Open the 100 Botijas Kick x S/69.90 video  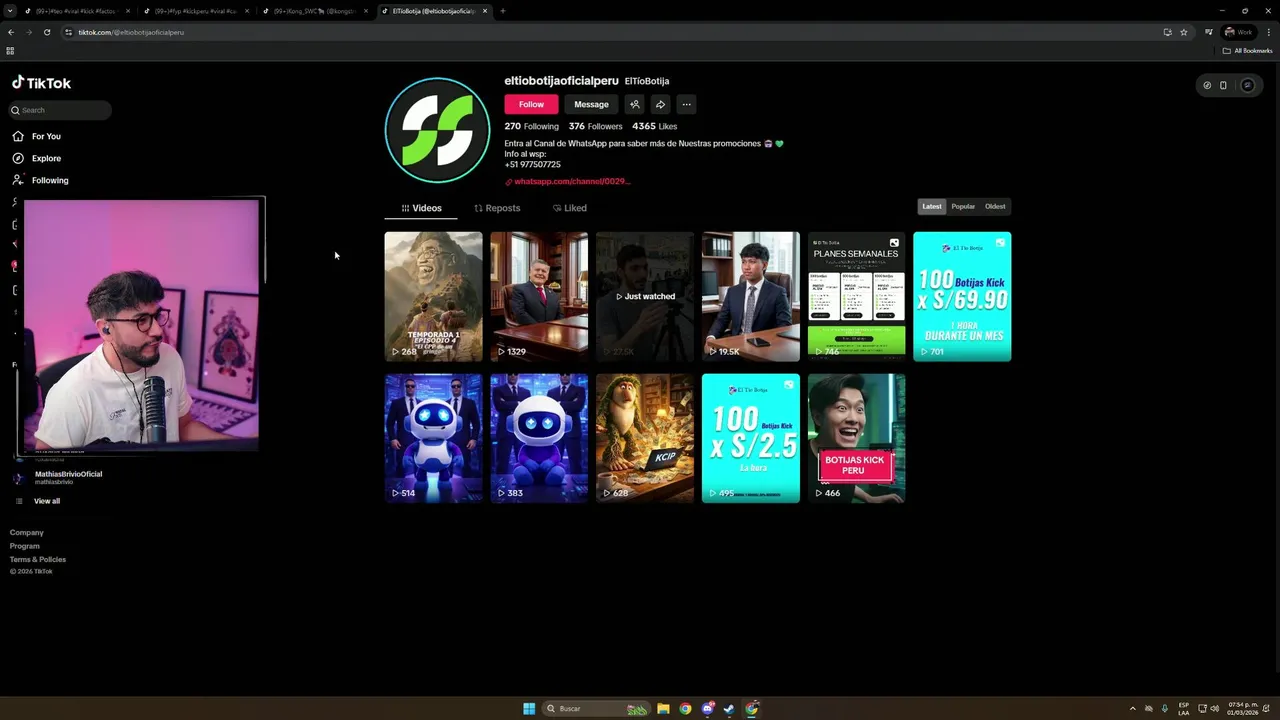tap(962, 296)
